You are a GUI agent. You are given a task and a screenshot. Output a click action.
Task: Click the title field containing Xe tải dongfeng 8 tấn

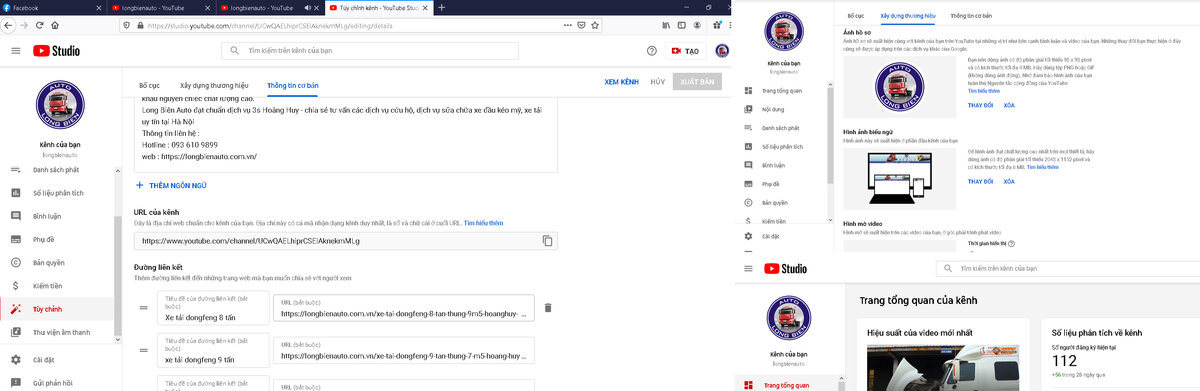(213, 308)
